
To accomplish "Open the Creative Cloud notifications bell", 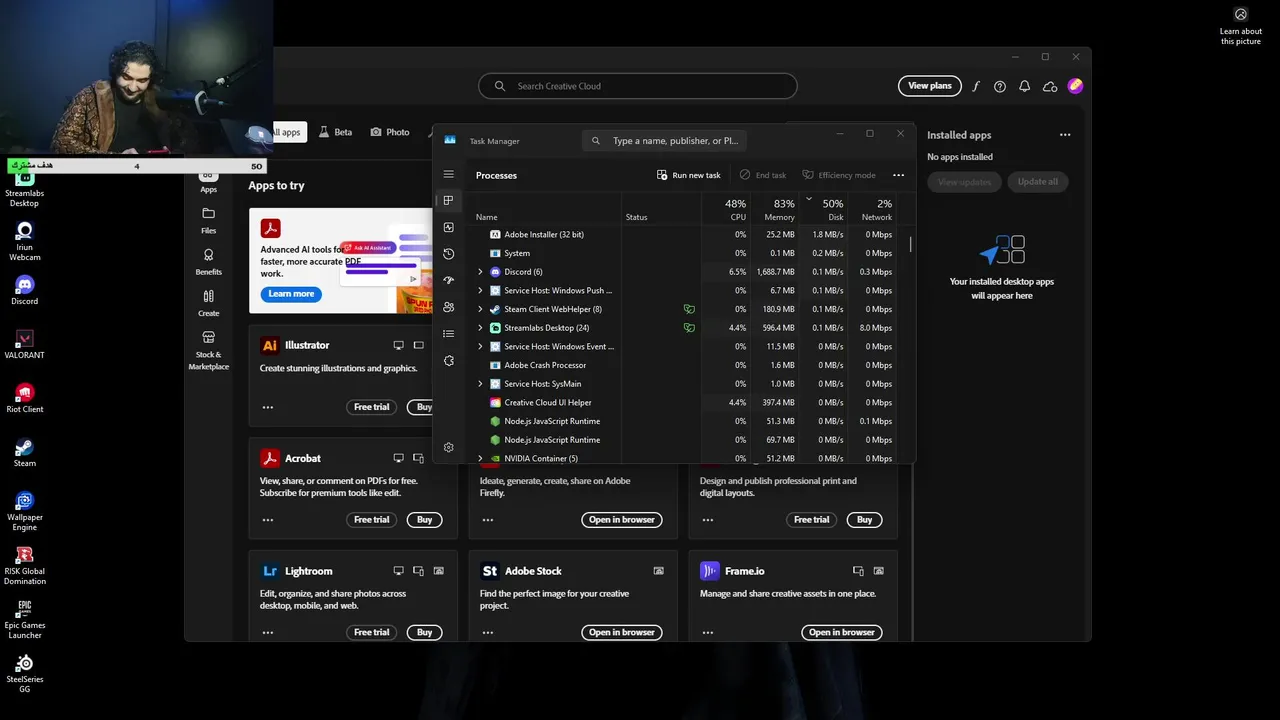I will [x=1024, y=86].
